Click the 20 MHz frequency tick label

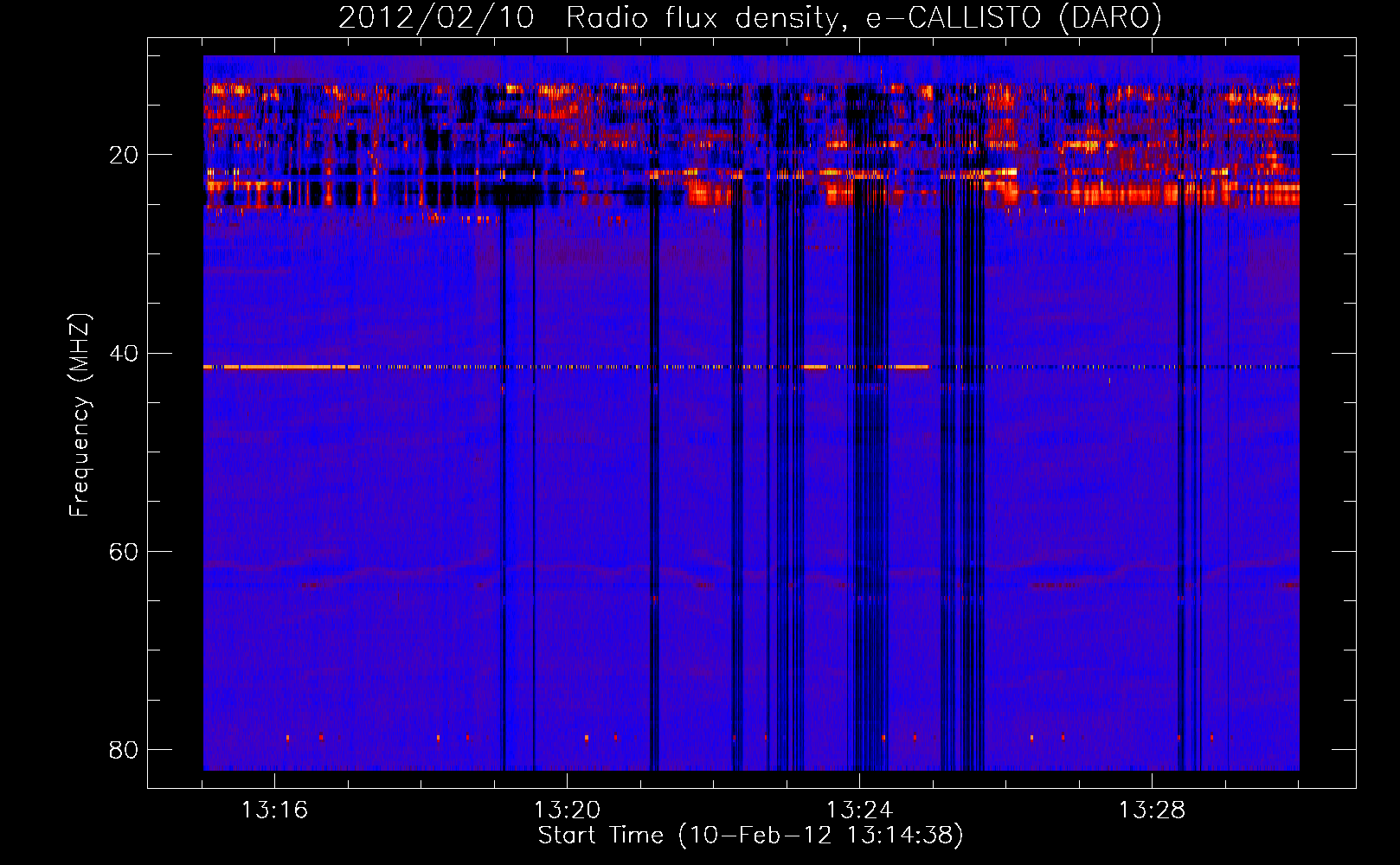click(x=124, y=155)
